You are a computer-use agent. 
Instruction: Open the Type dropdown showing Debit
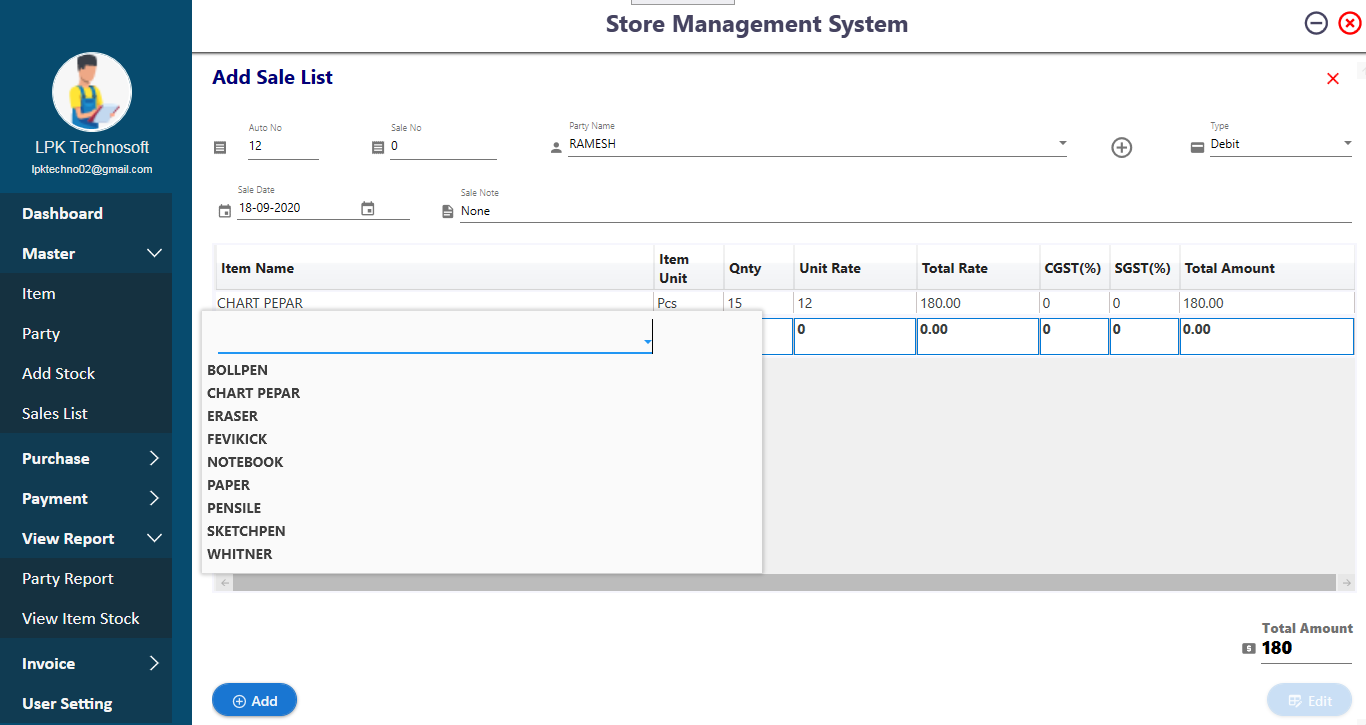[1346, 144]
